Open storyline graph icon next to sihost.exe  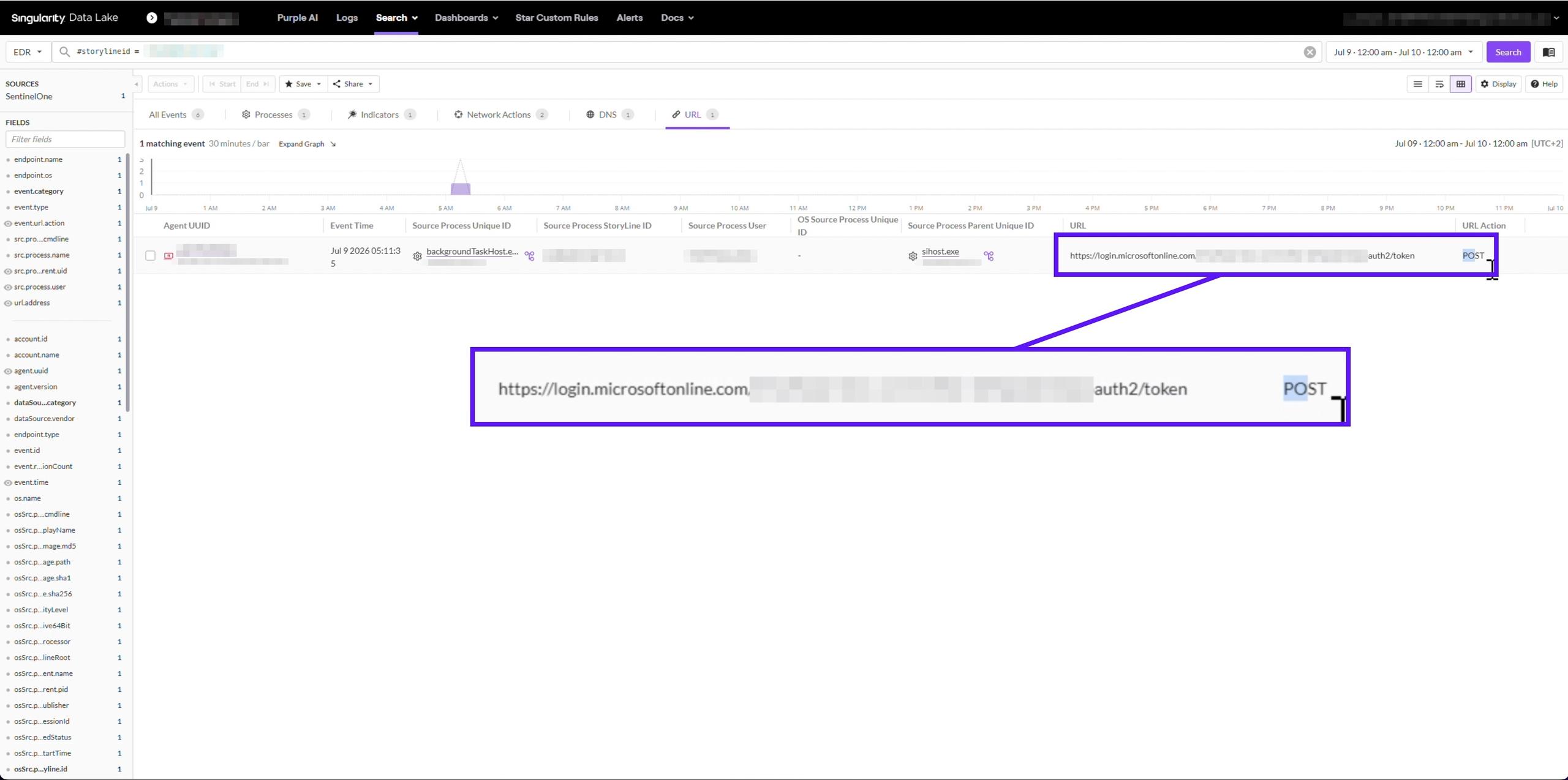(989, 256)
